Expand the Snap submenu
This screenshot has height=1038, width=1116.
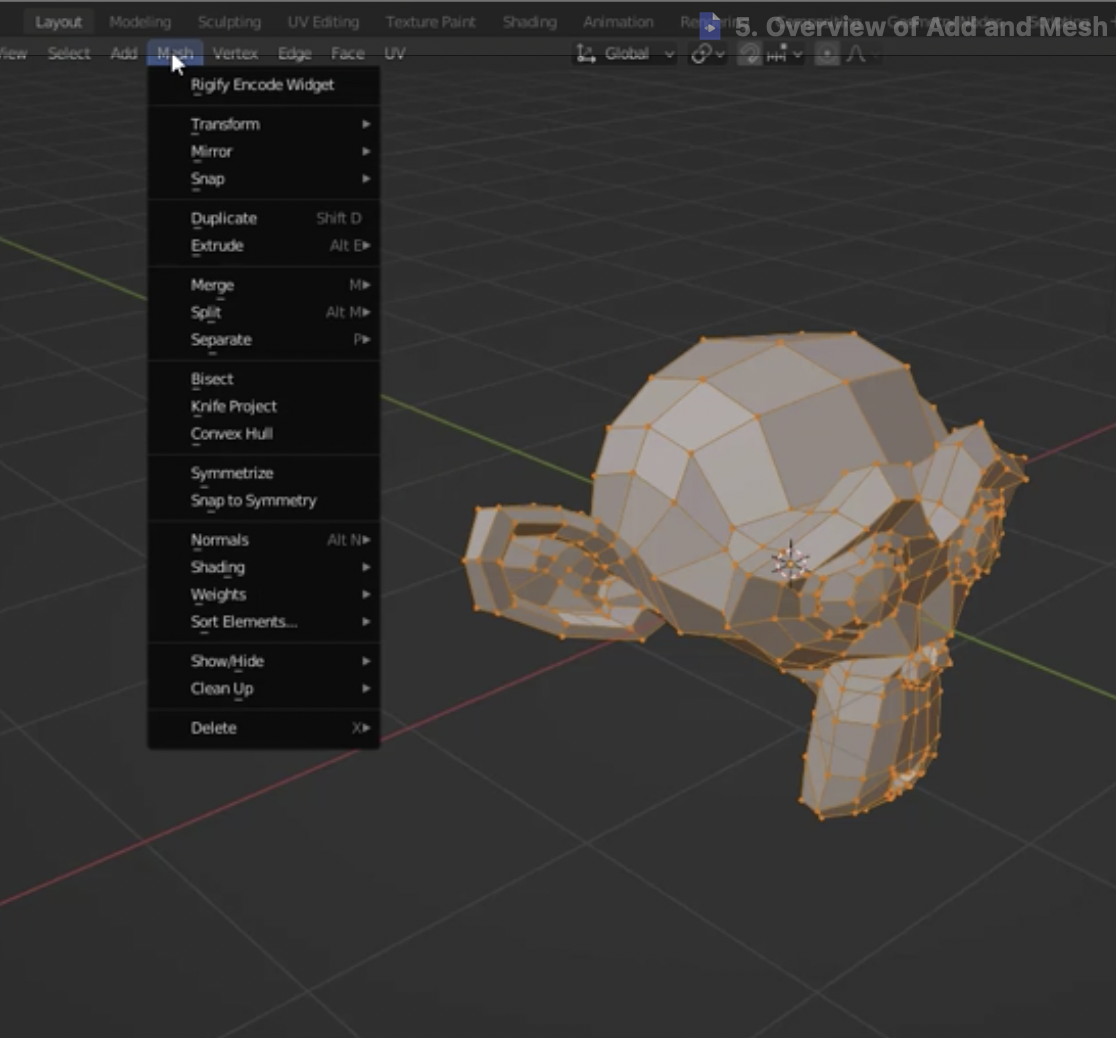pos(263,179)
